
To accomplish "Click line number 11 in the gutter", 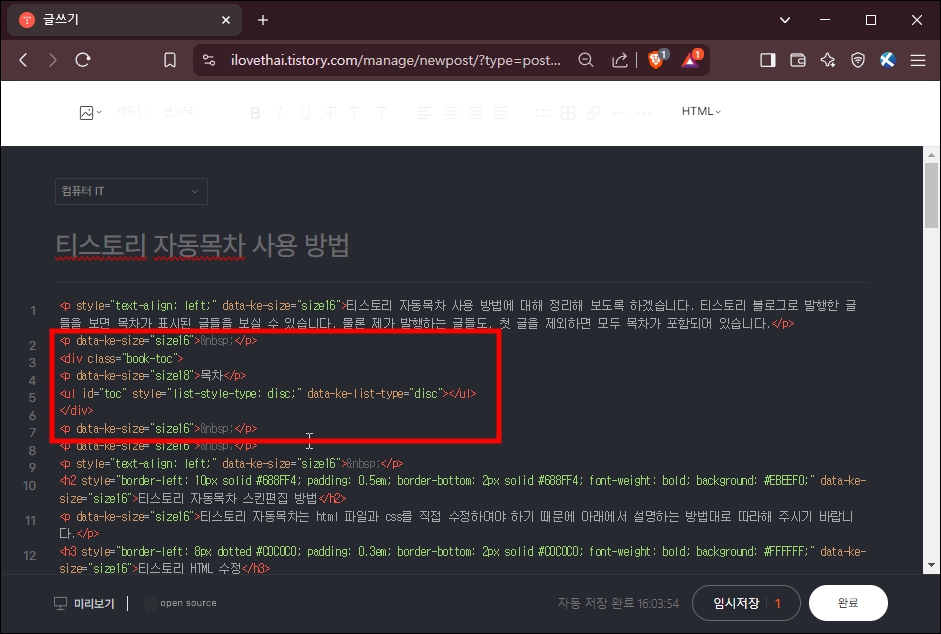I will point(31,521).
